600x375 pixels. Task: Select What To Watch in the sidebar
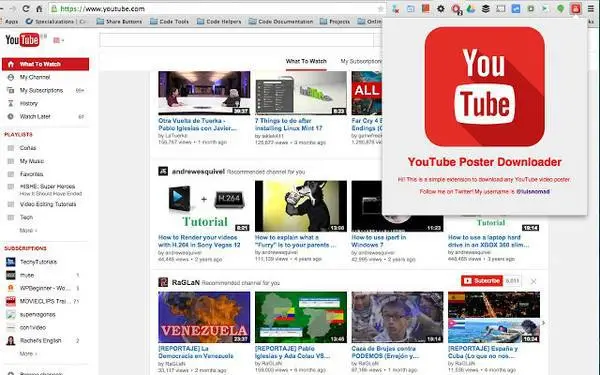pos(46,64)
